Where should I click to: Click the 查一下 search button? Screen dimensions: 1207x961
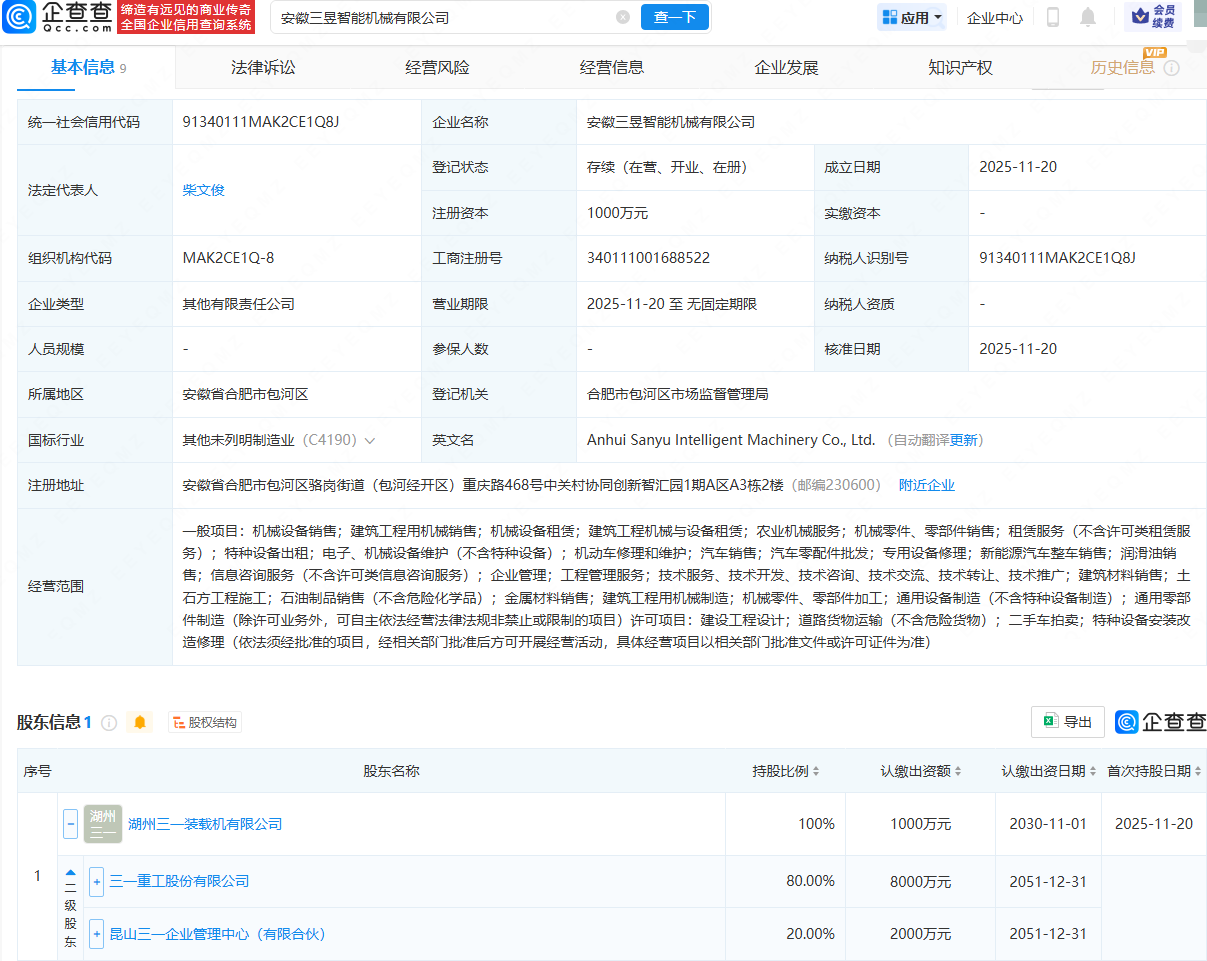point(674,17)
